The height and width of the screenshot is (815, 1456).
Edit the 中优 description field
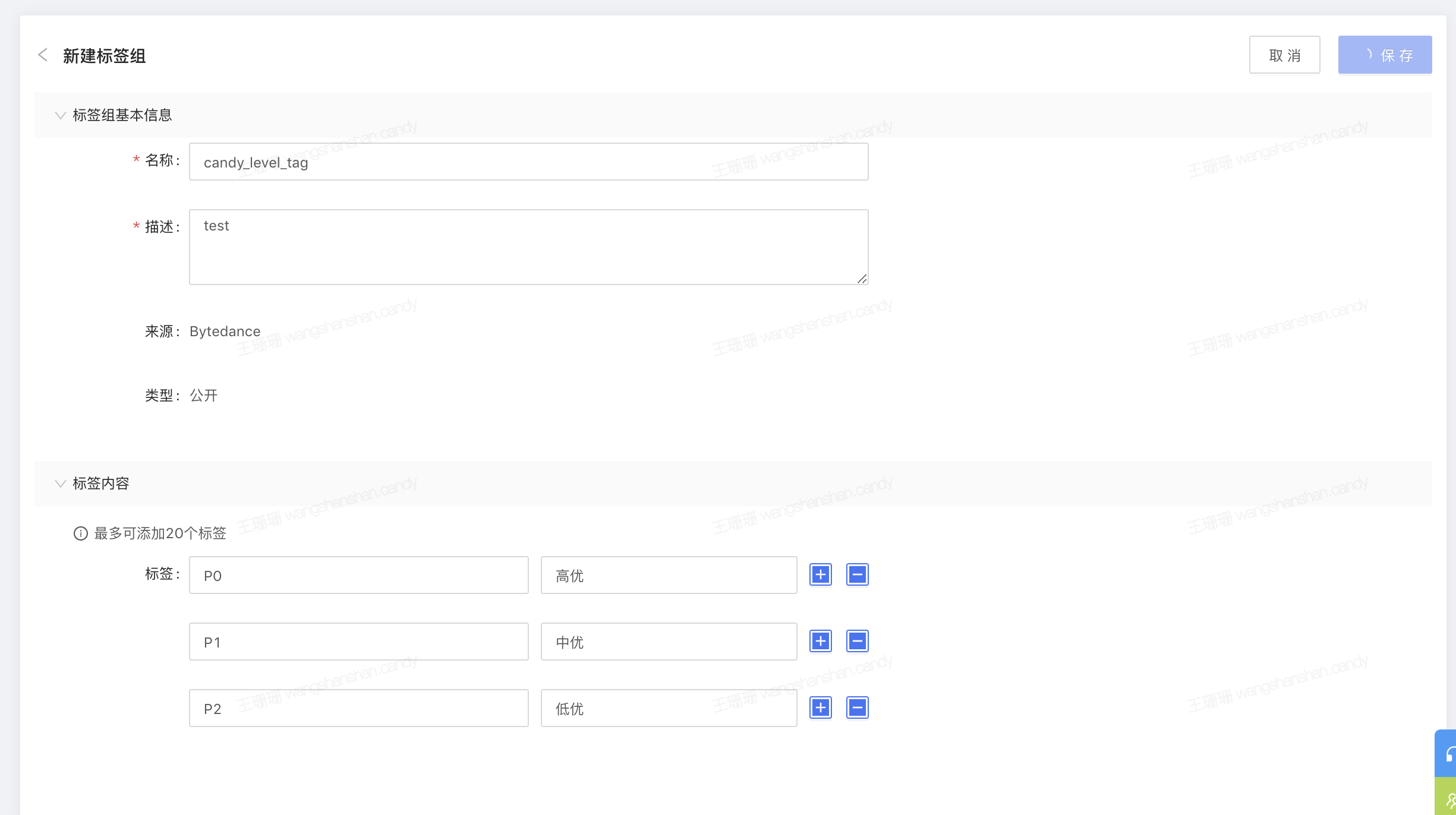pyautogui.click(x=669, y=642)
